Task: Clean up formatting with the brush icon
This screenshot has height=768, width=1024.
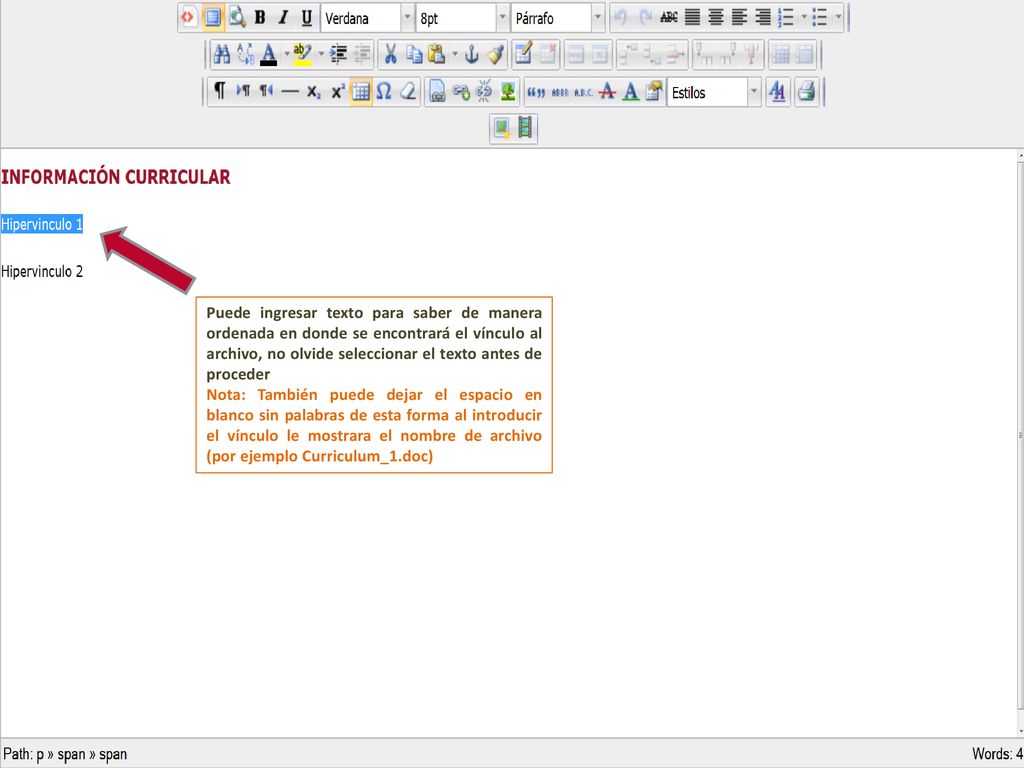Action: click(496, 54)
